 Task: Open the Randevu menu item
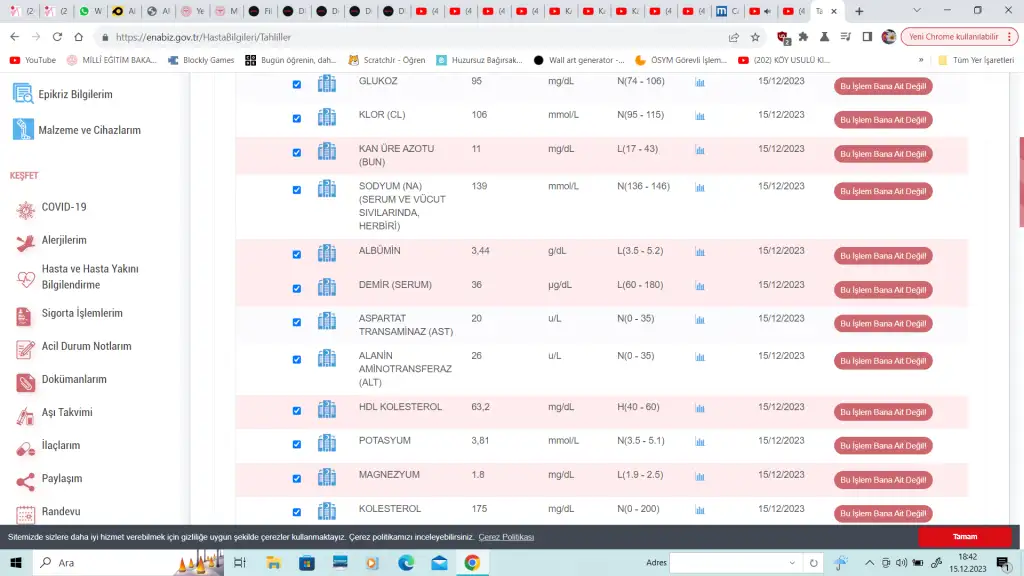click(x=60, y=512)
